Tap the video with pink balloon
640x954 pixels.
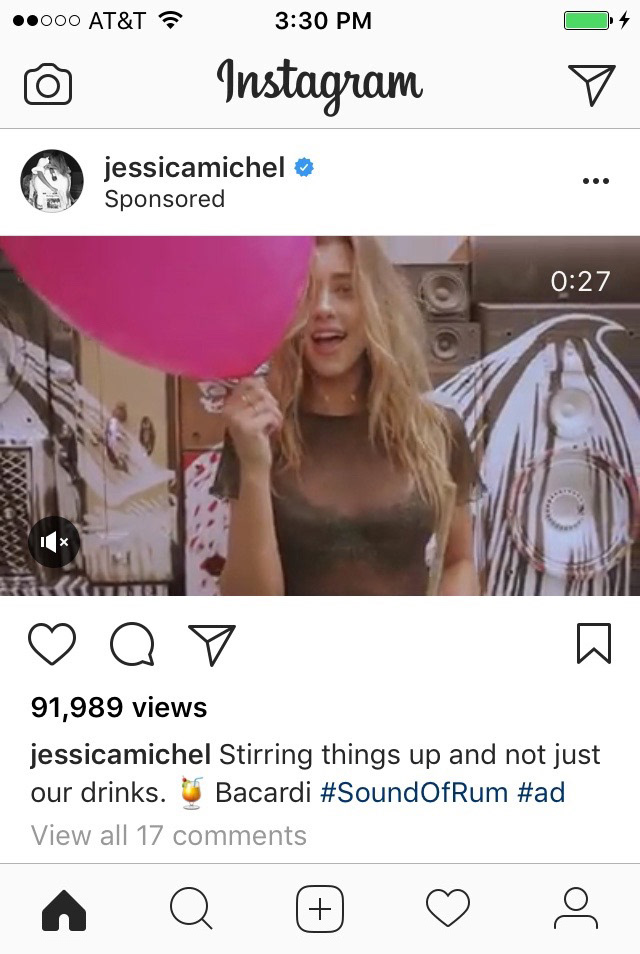(320, 416)
